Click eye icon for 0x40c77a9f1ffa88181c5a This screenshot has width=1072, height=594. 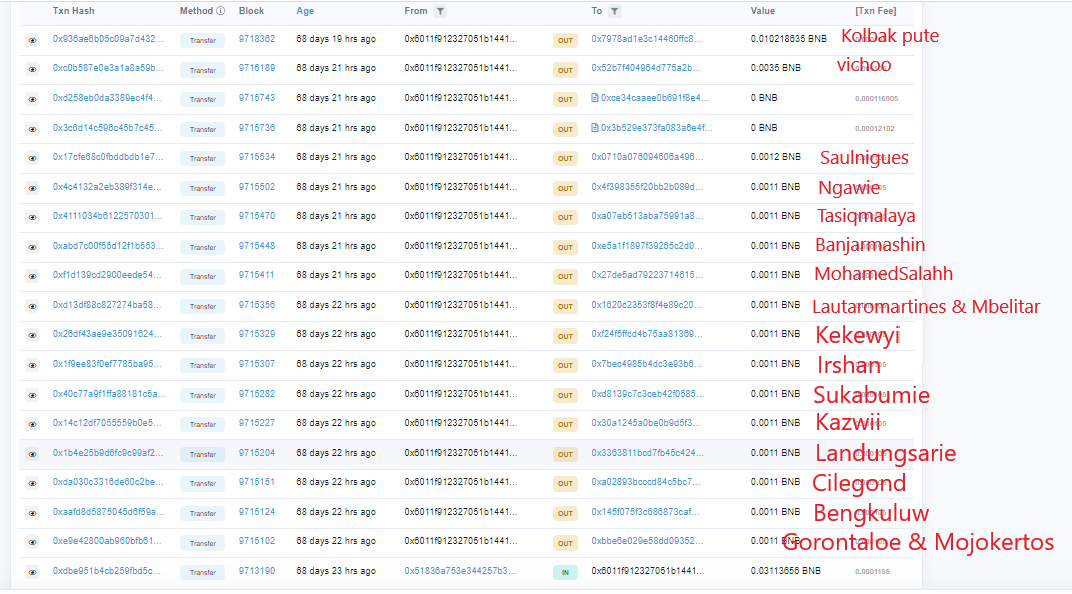[x=32, y=395]
